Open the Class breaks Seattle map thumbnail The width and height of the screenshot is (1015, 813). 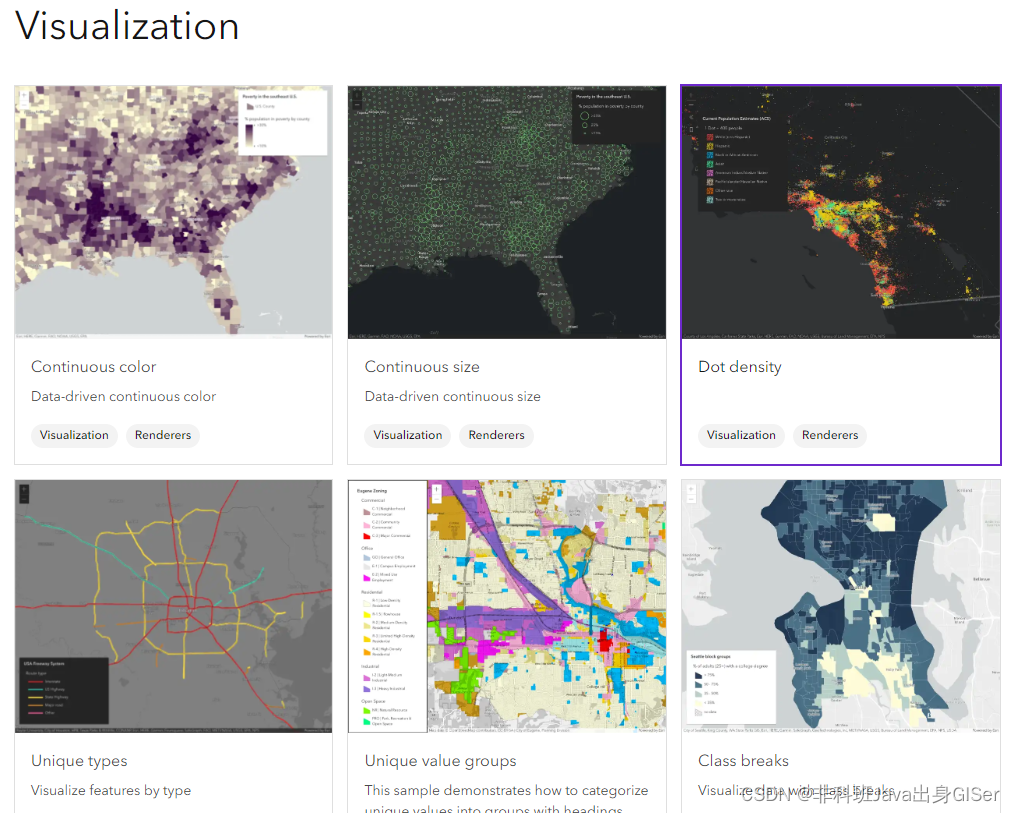point(841,606)
